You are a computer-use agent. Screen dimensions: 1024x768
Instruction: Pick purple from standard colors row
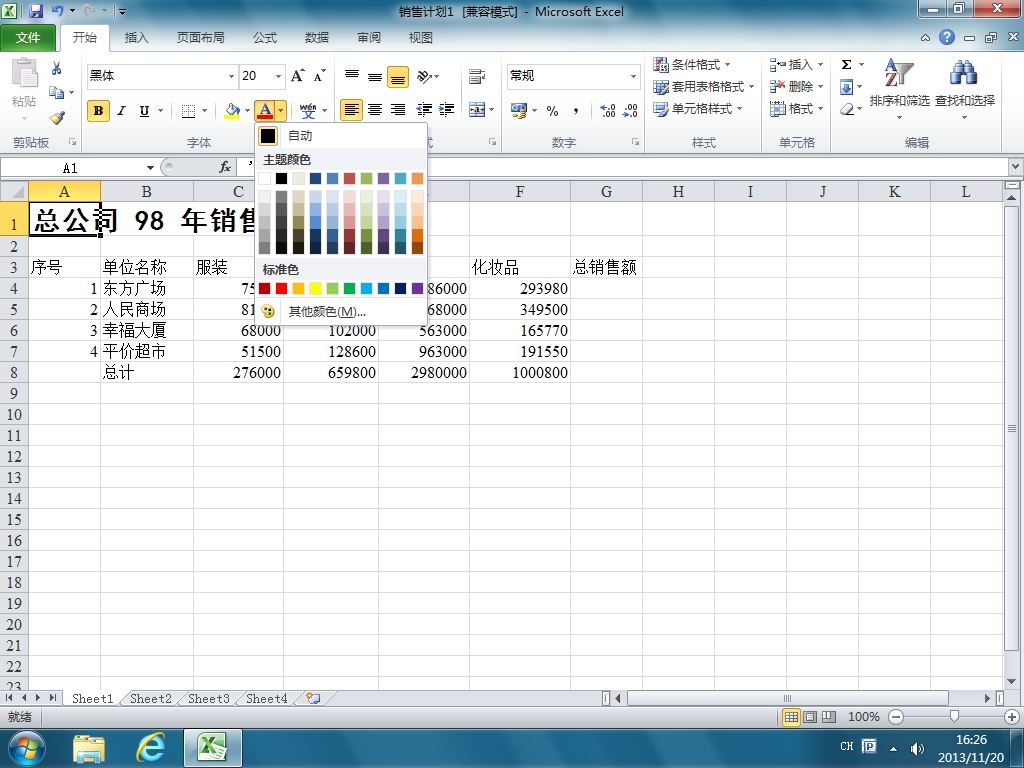[417, 289]
